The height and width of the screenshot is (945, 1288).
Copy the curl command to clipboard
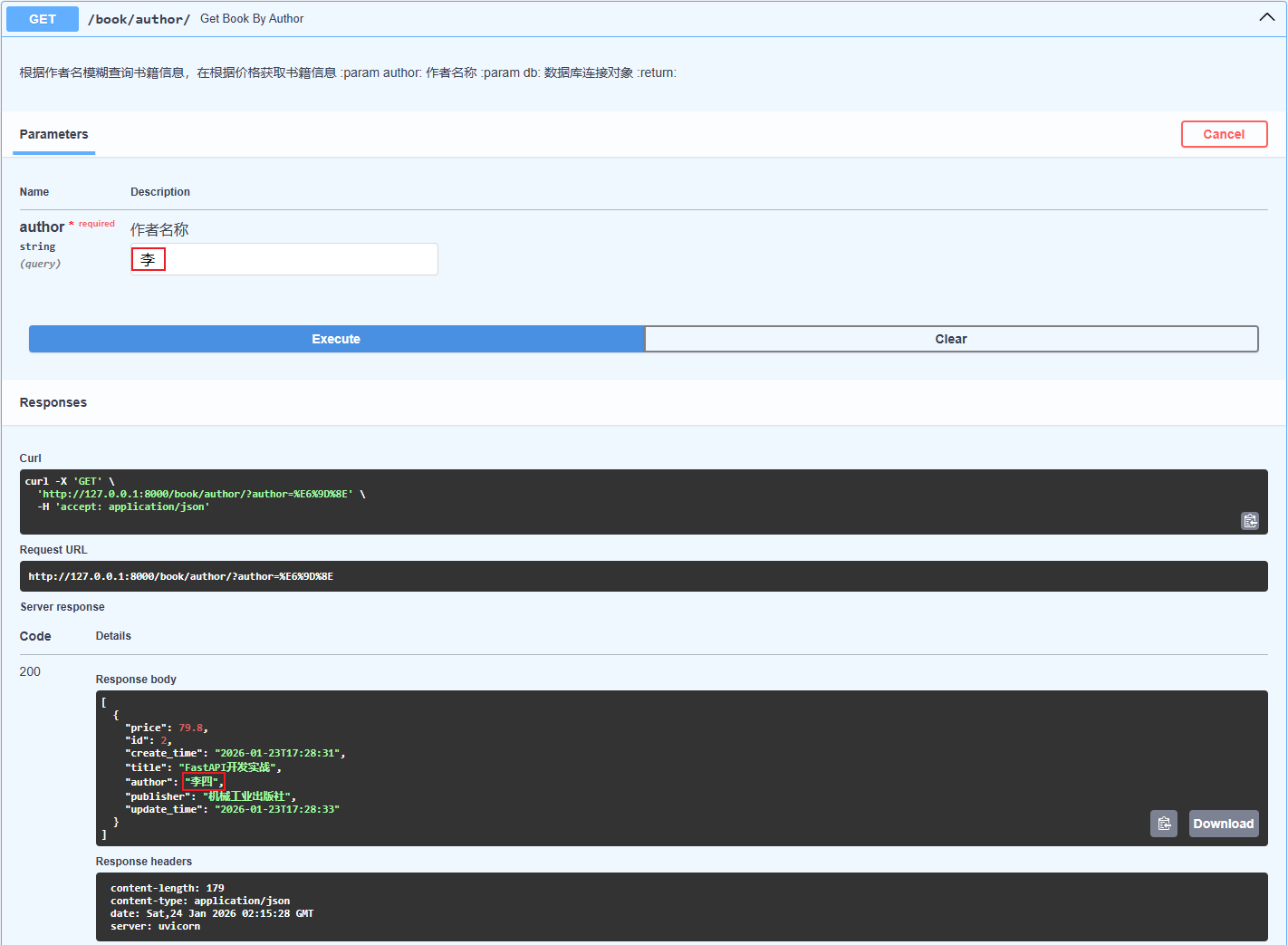(x=1250, y=520)
